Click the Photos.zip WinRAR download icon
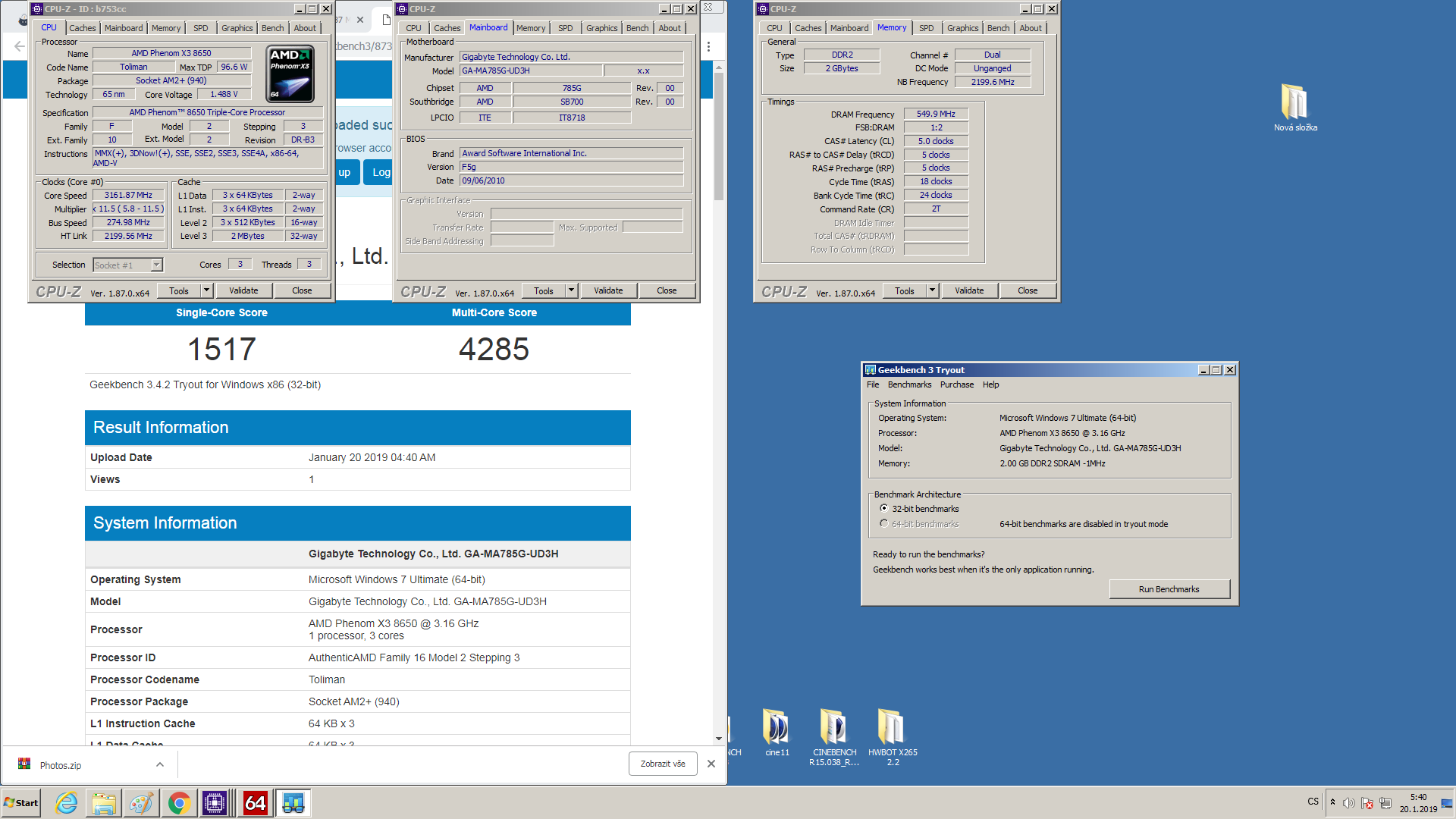Image resolution: width=1456 pixels, height=819 pixels. coord(24,764)
